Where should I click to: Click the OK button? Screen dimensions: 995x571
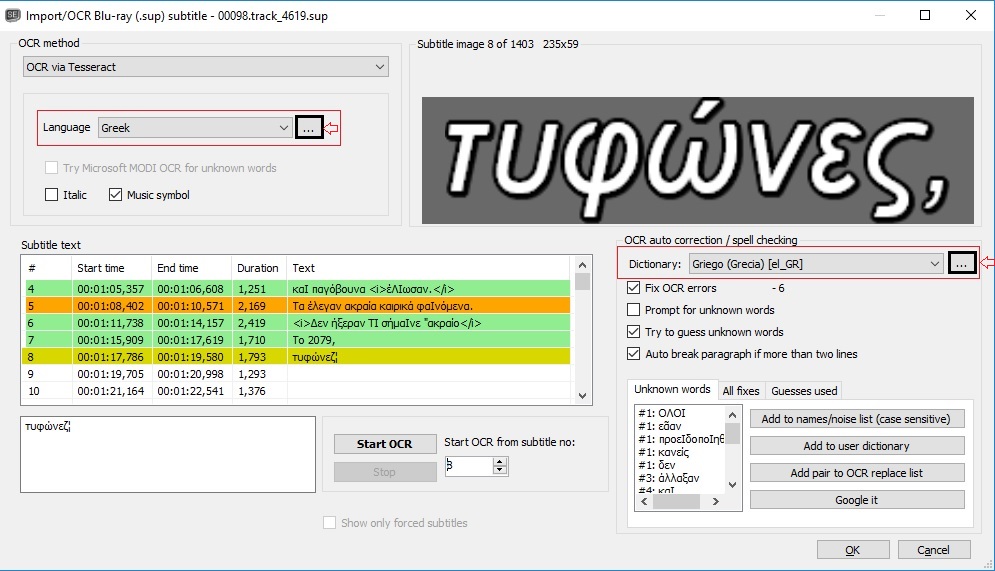click(x=853, y=550)
